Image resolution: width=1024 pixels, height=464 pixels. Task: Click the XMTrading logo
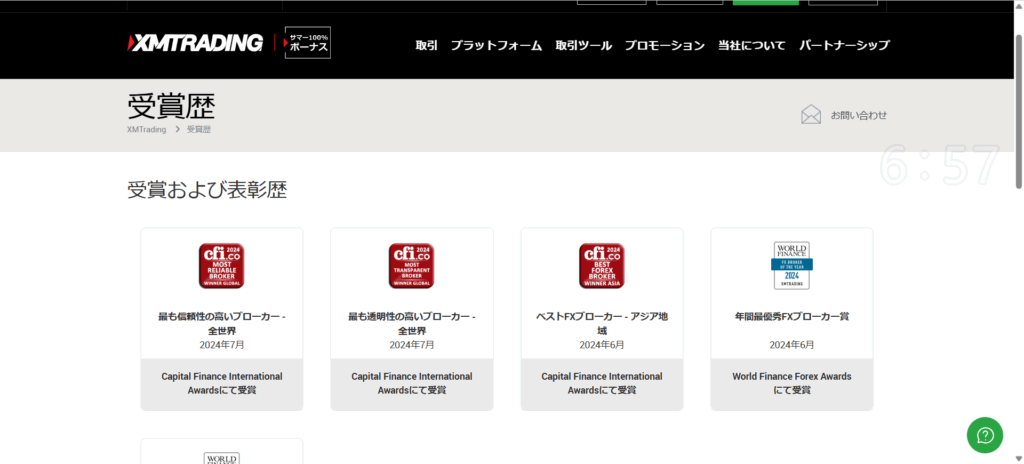coord(195,43)
